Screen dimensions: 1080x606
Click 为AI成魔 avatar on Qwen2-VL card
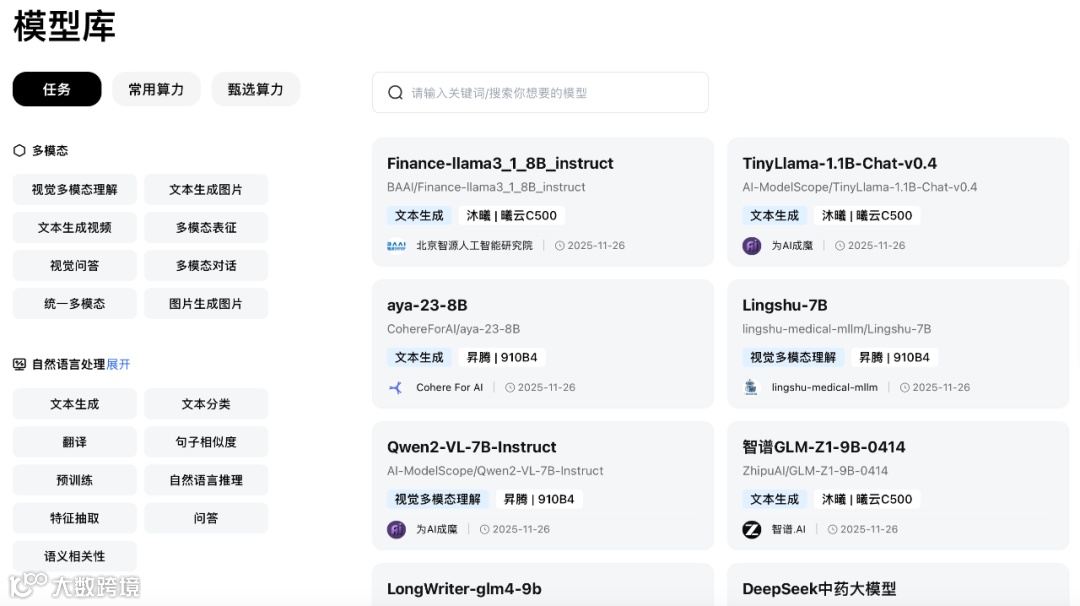[x=396, y=529]
